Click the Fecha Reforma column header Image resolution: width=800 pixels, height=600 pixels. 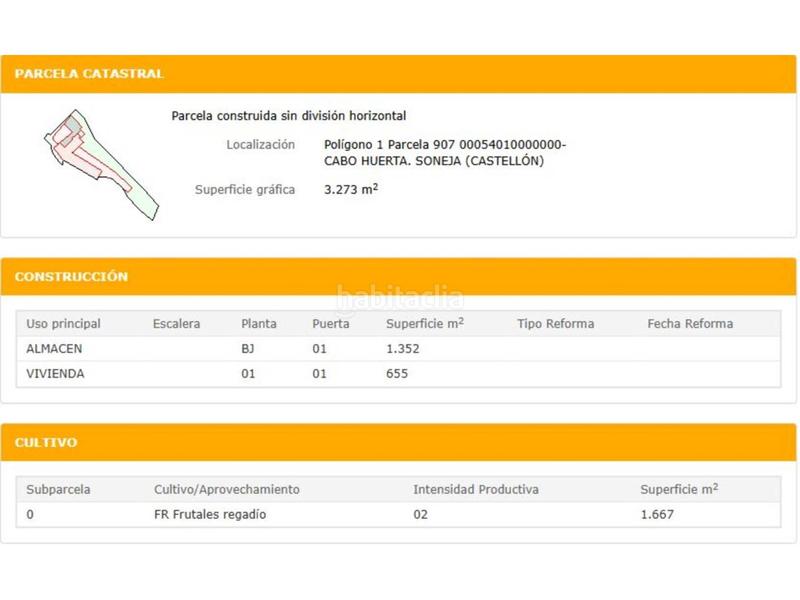pos(690,324)
